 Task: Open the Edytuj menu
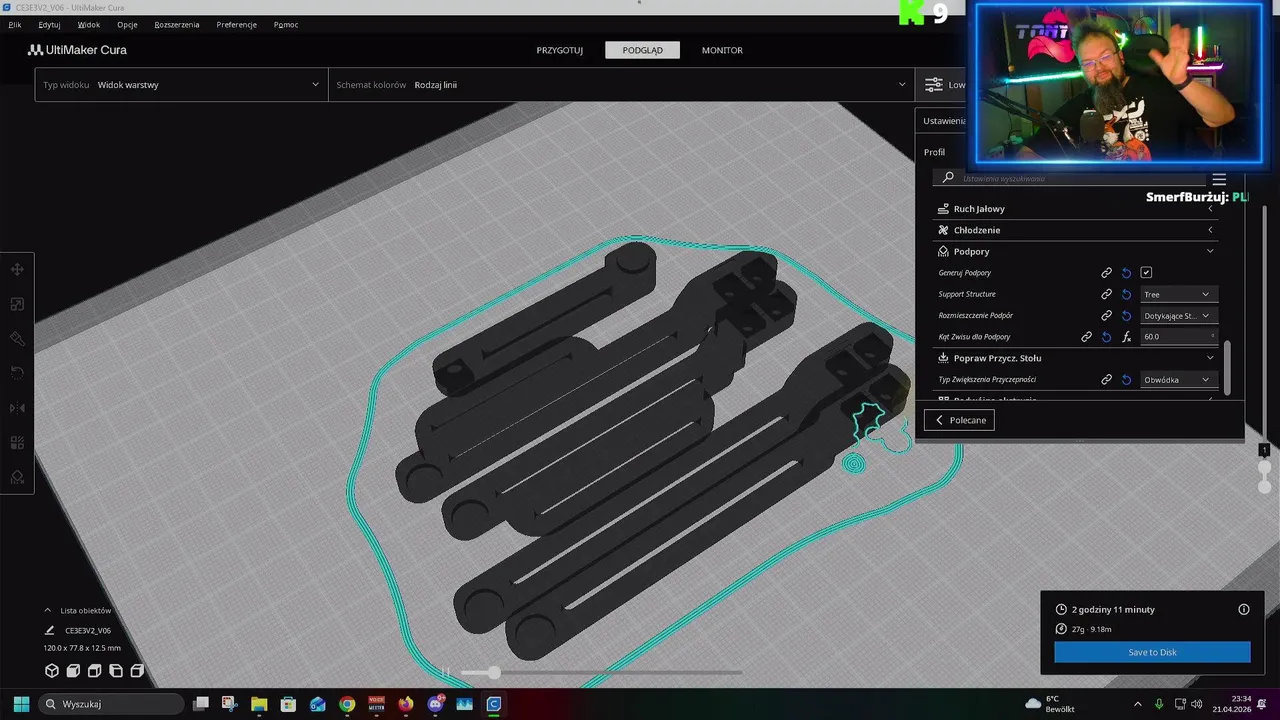49,24
